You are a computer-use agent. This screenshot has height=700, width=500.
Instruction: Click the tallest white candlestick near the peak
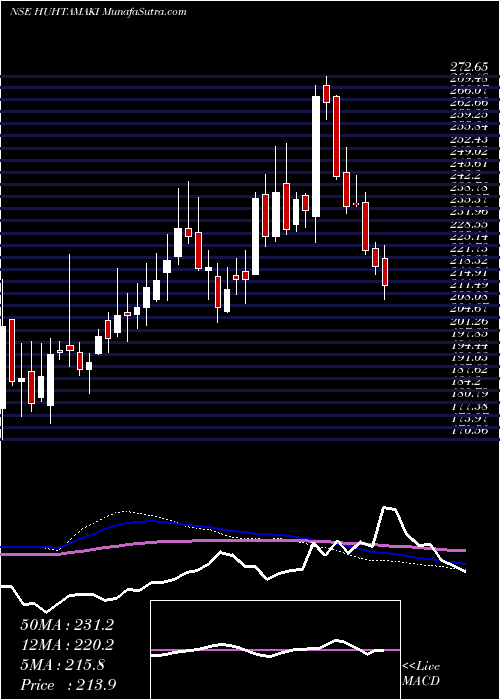tap(316, 157)
